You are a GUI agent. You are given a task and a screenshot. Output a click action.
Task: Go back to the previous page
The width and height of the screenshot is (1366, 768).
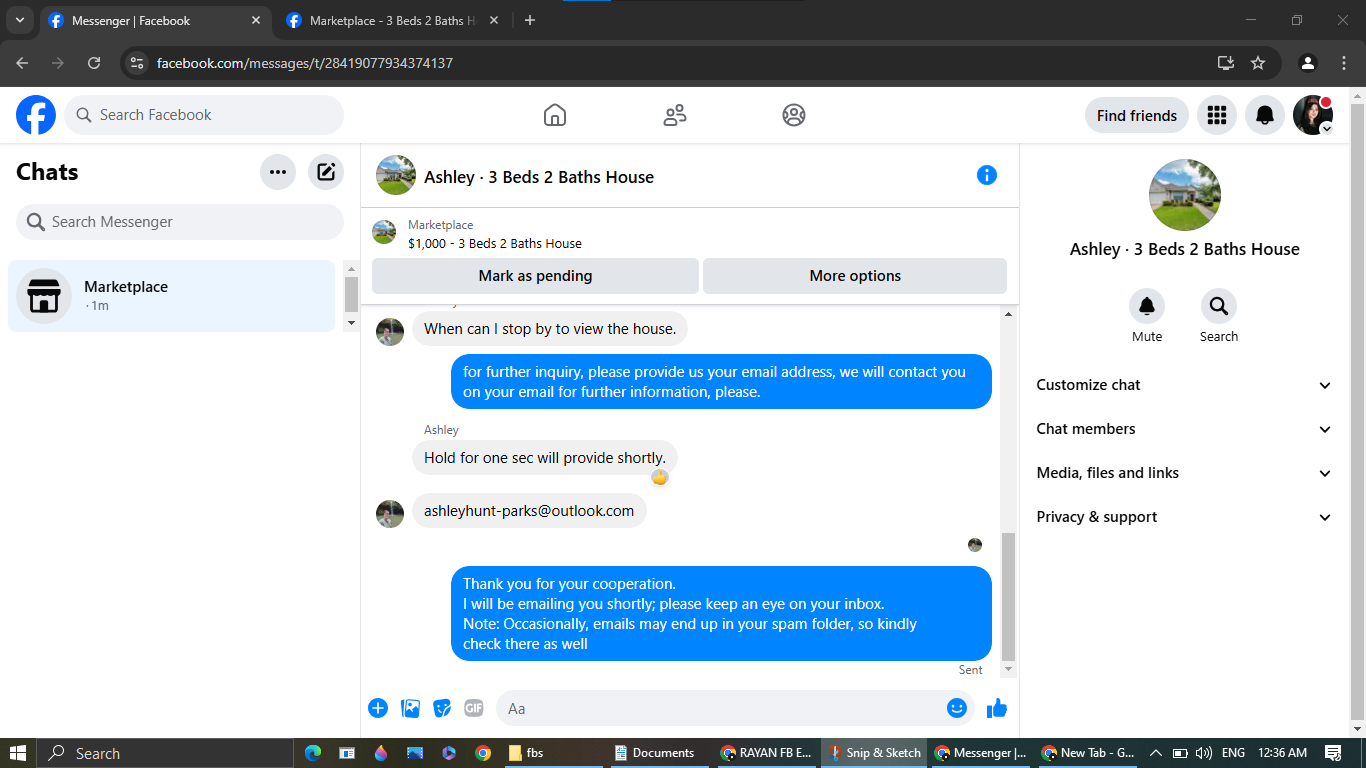click(x=22, y=63)
